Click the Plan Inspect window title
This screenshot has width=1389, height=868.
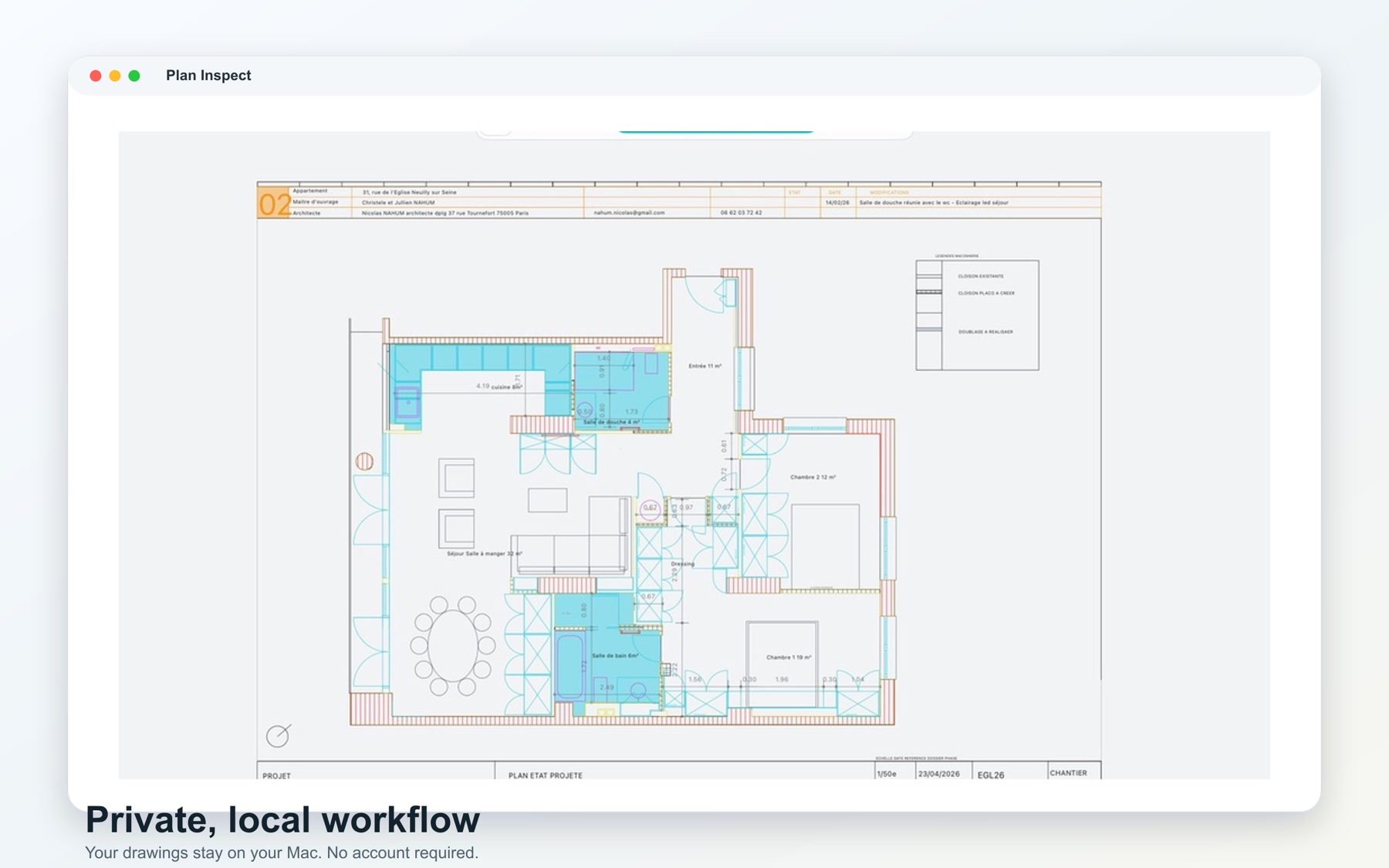tap(208, 76)
